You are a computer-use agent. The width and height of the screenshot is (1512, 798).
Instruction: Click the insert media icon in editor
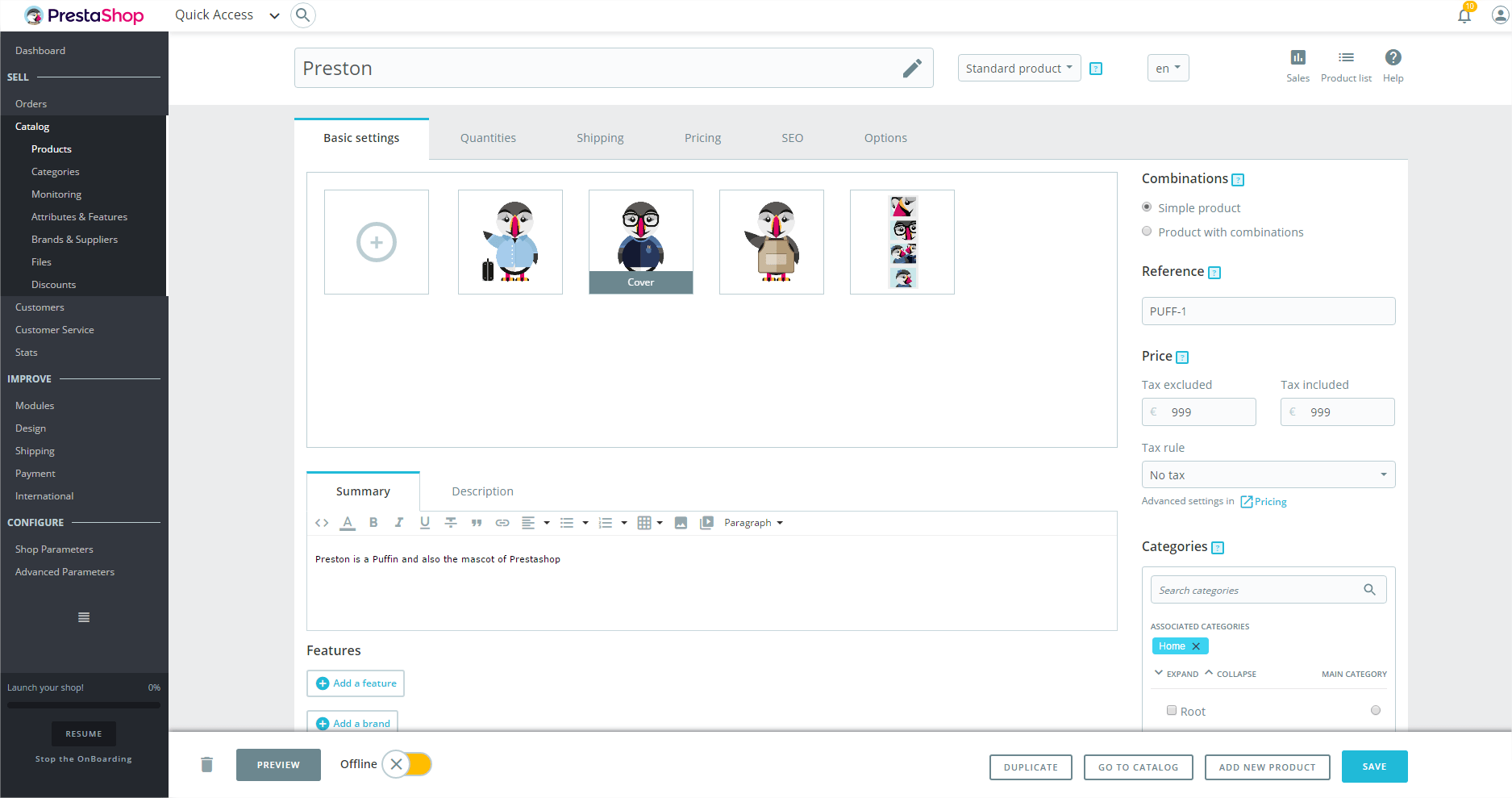(x=706, y=523)
